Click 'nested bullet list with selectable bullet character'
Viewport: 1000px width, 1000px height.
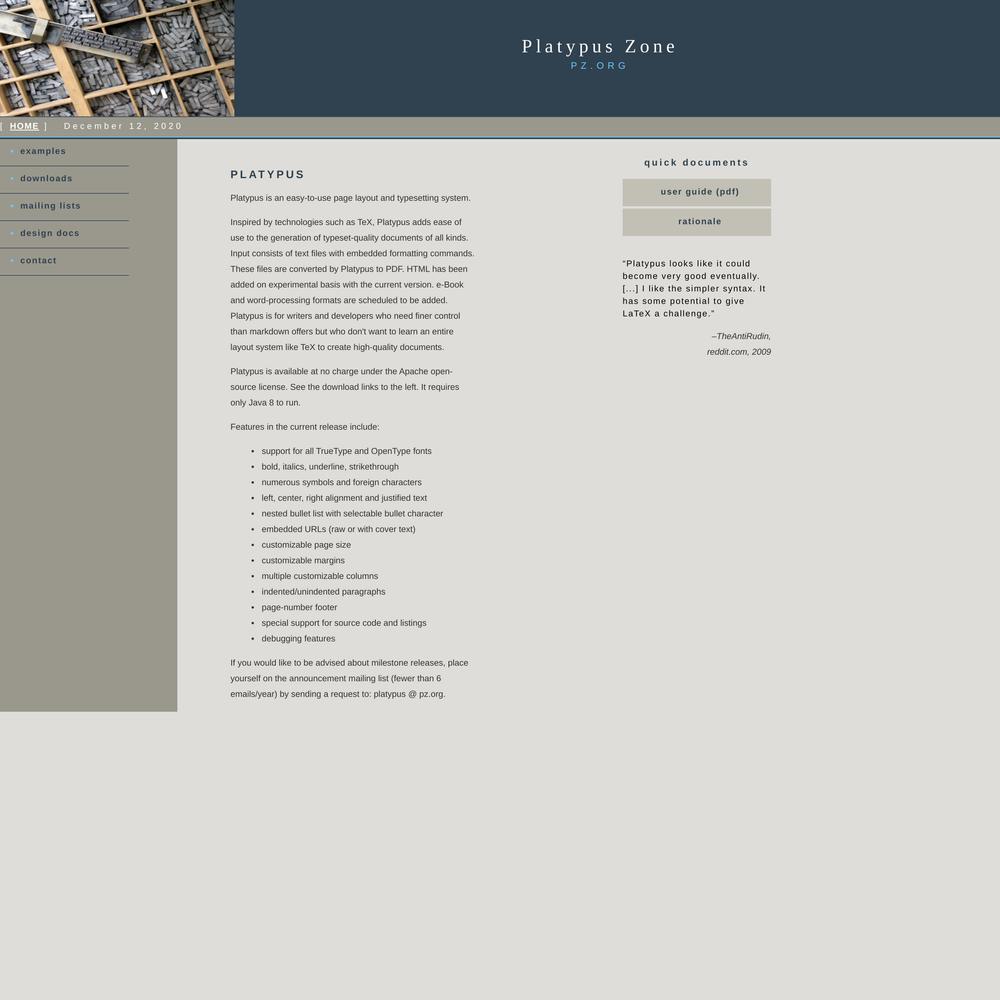[x=352, y=513]
